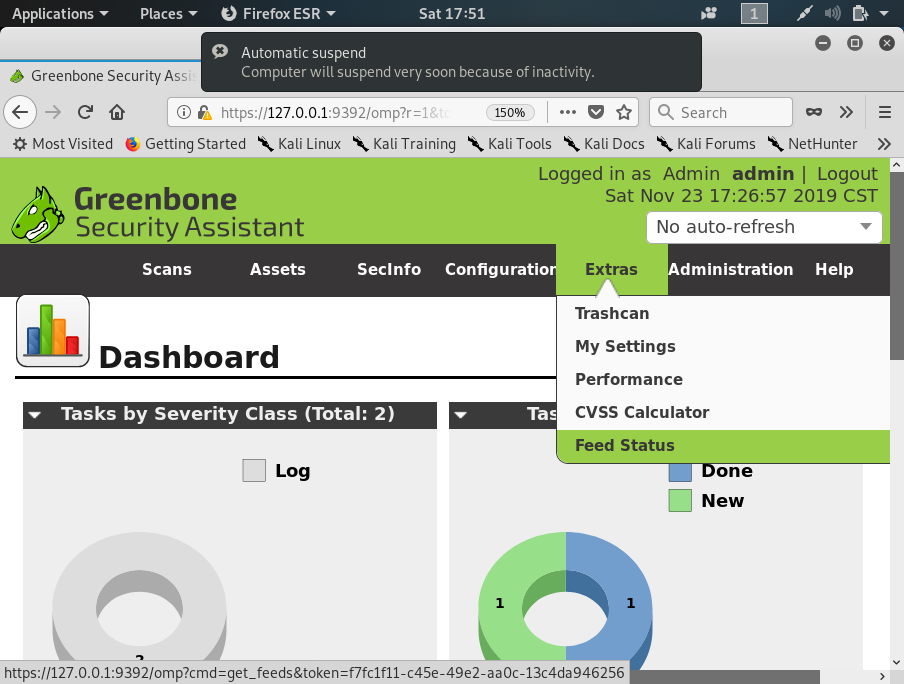Open the Firefox home page
This screenshot has width=904, height=684.
coord(117,112)
